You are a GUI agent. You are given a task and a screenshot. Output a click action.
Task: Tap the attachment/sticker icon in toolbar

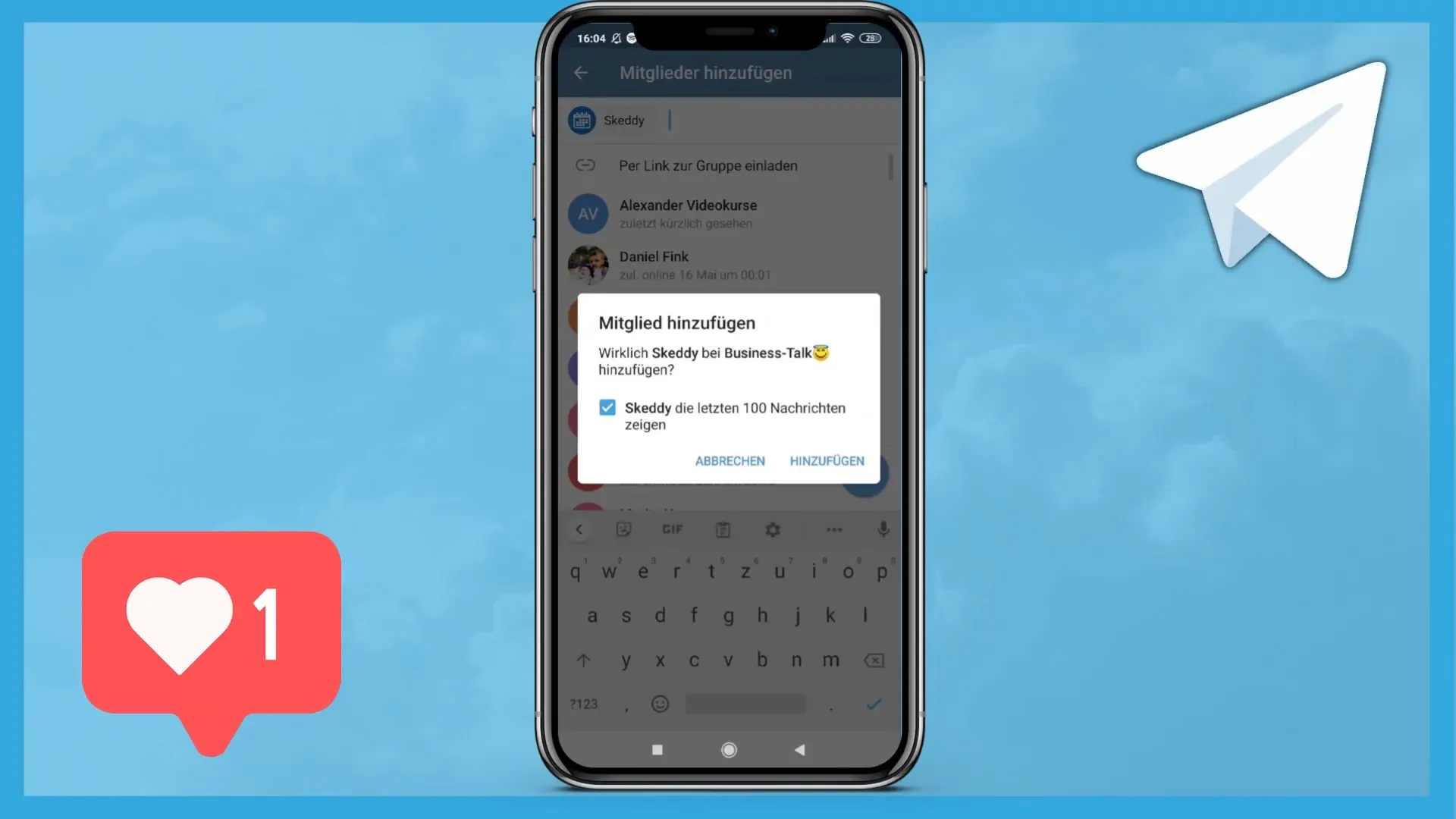[622, 529]
